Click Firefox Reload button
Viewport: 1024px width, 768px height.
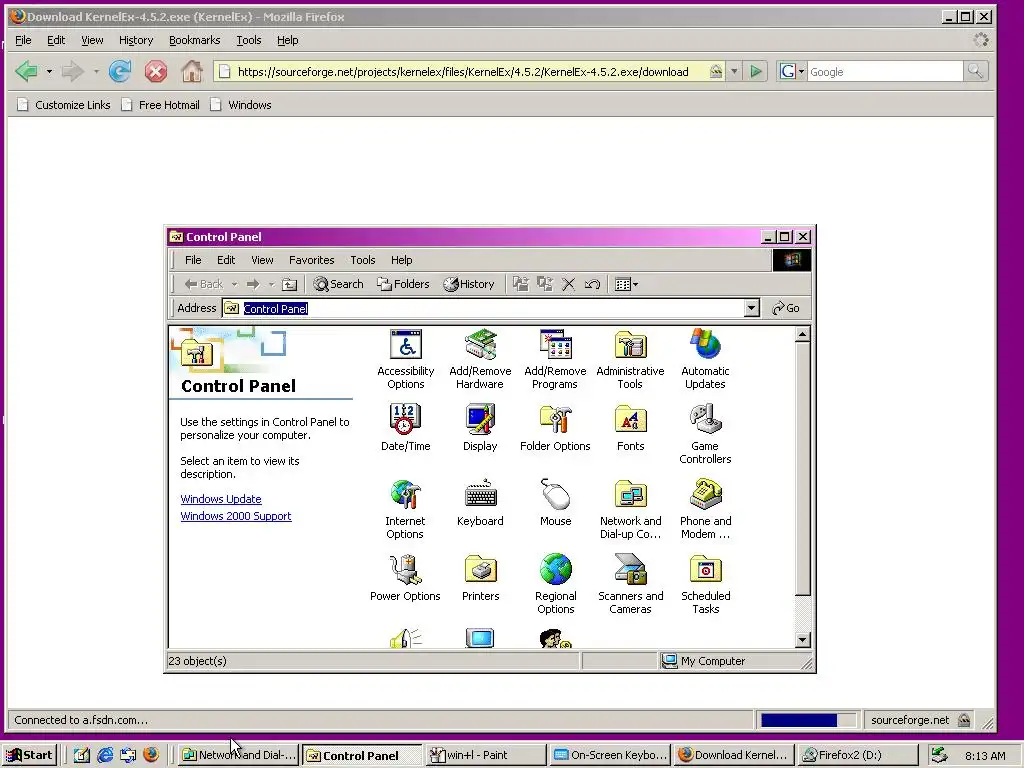click(120, 71)
